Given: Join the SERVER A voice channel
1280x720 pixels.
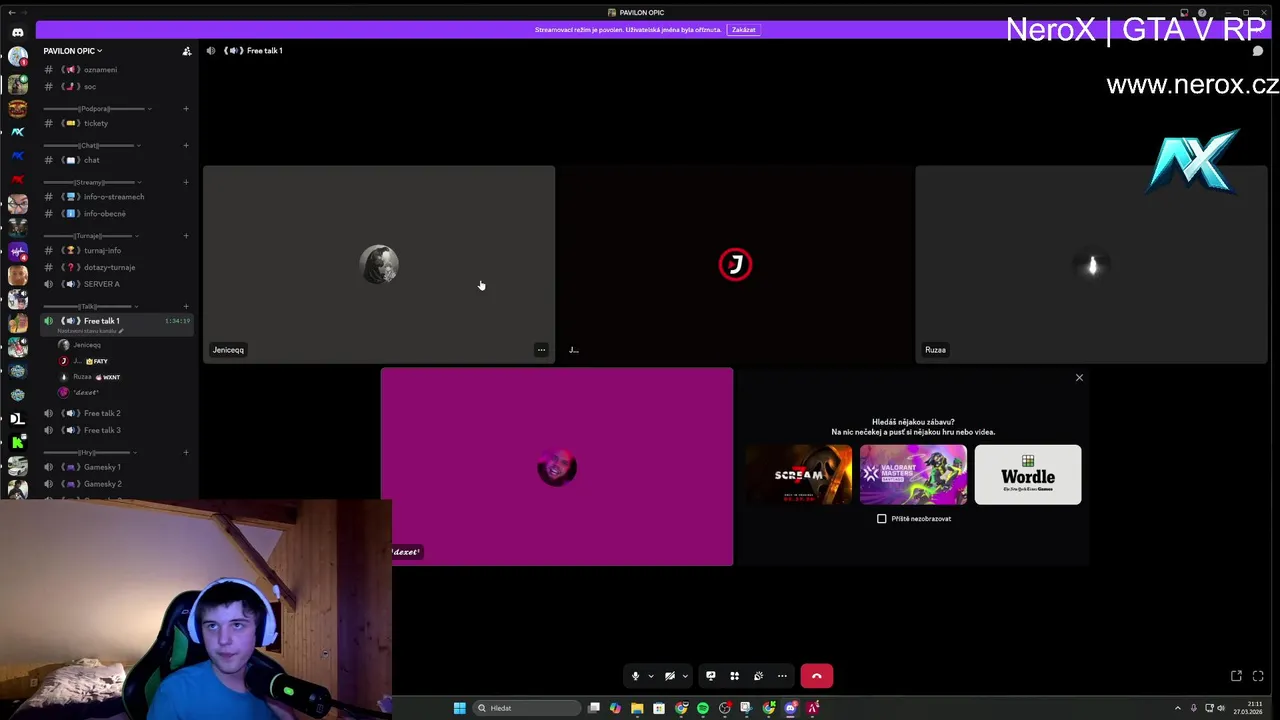Looking at the screenshot, I should click(x=117, y=284).
